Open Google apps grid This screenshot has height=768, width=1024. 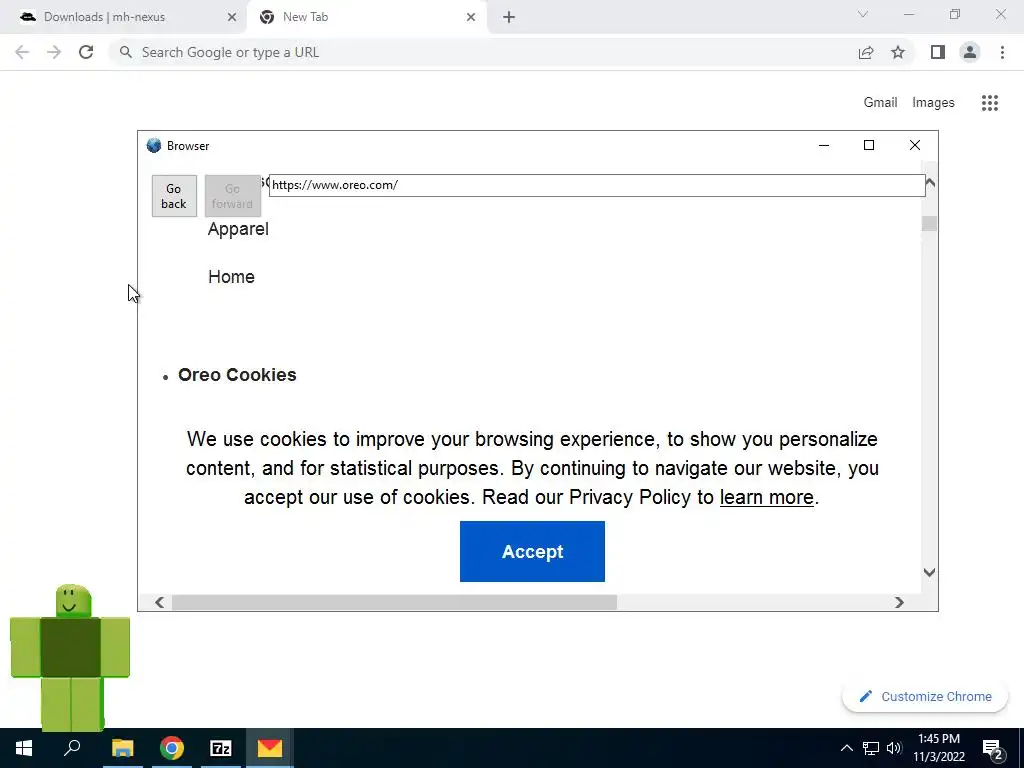coord(990,103)
